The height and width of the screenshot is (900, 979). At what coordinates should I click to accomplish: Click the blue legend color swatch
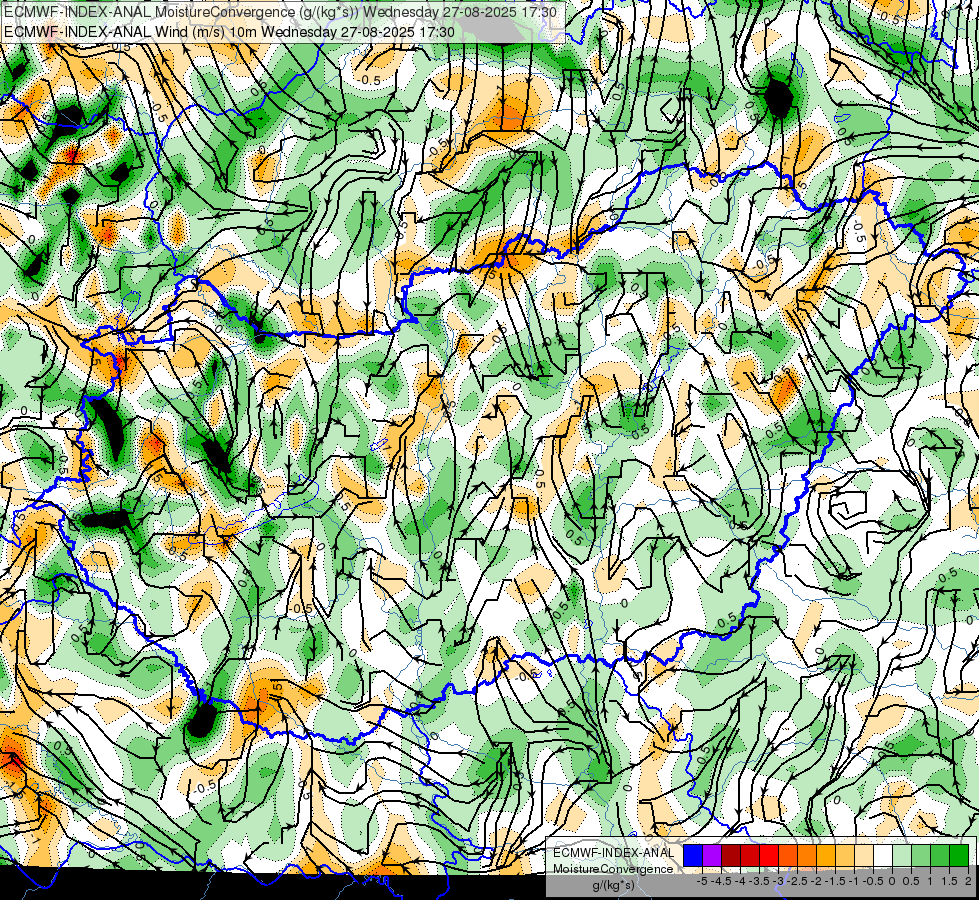tap(693, 856)
